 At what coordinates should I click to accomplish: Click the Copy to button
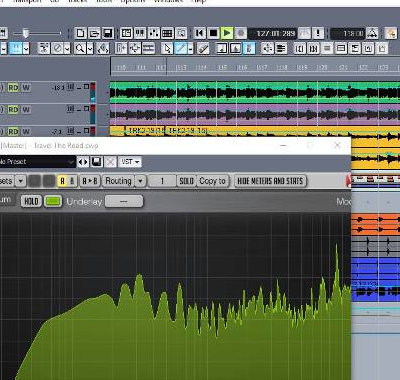(212, 181)
